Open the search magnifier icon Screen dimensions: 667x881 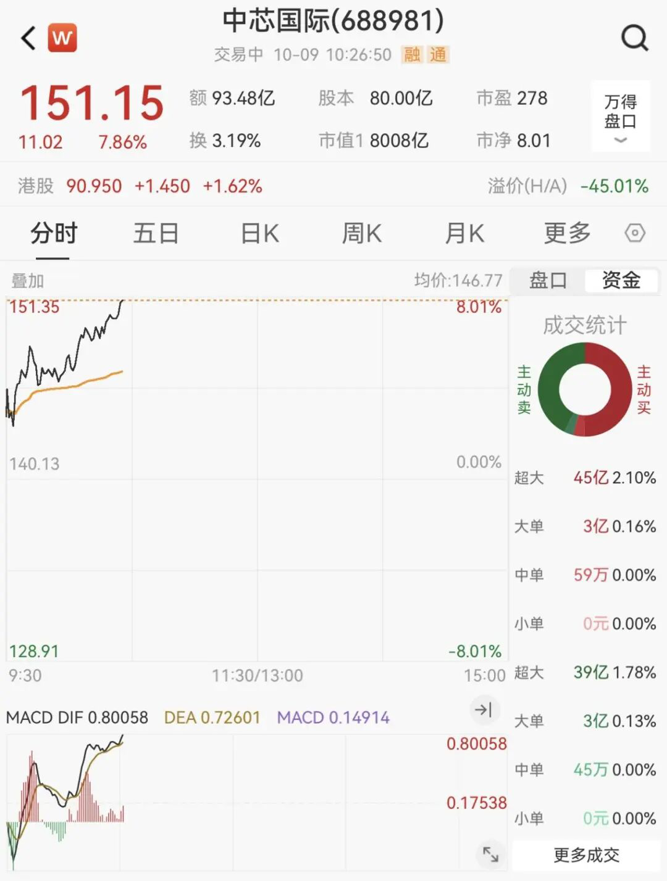tap(634, 38)
